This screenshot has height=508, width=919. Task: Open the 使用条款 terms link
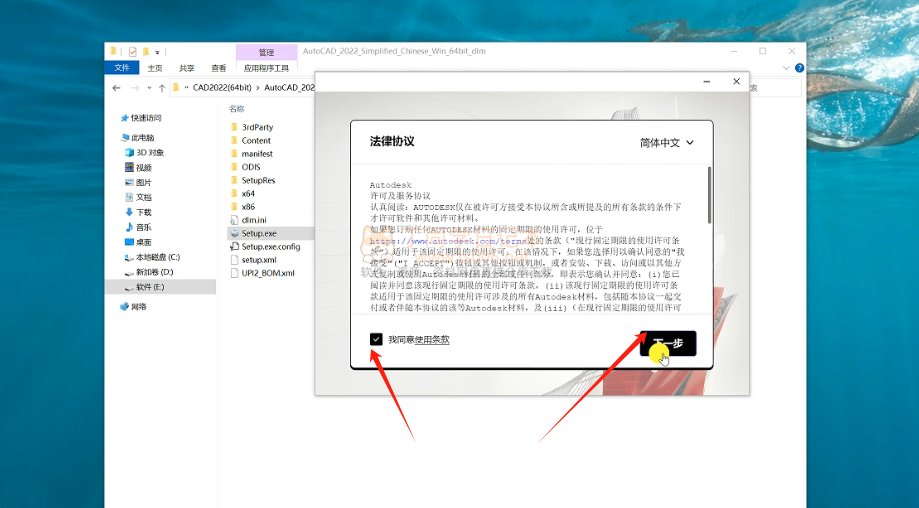(432, 340)
